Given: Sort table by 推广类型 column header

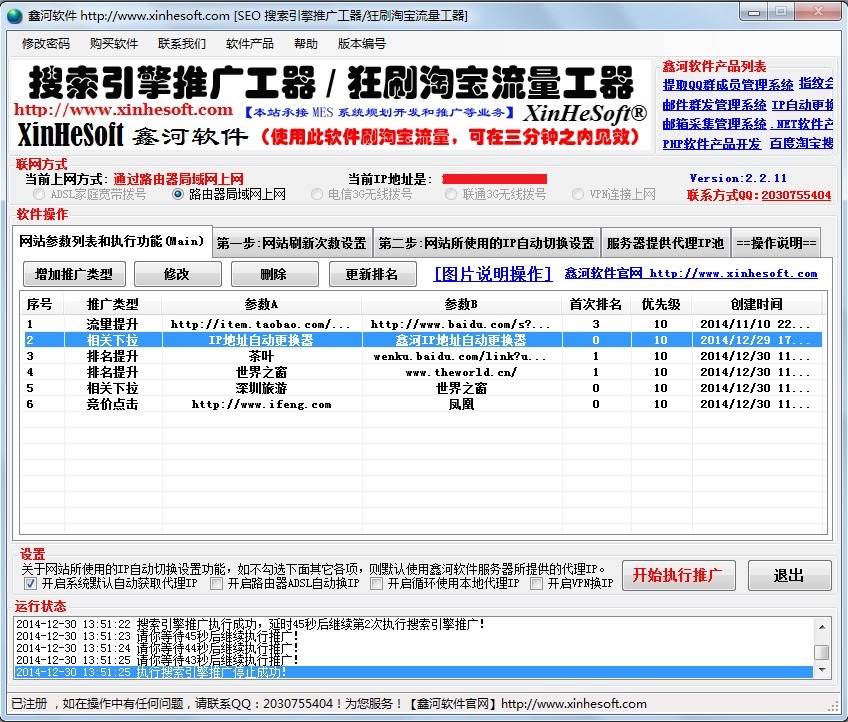Looking at the screenshot, I should 112,304.
